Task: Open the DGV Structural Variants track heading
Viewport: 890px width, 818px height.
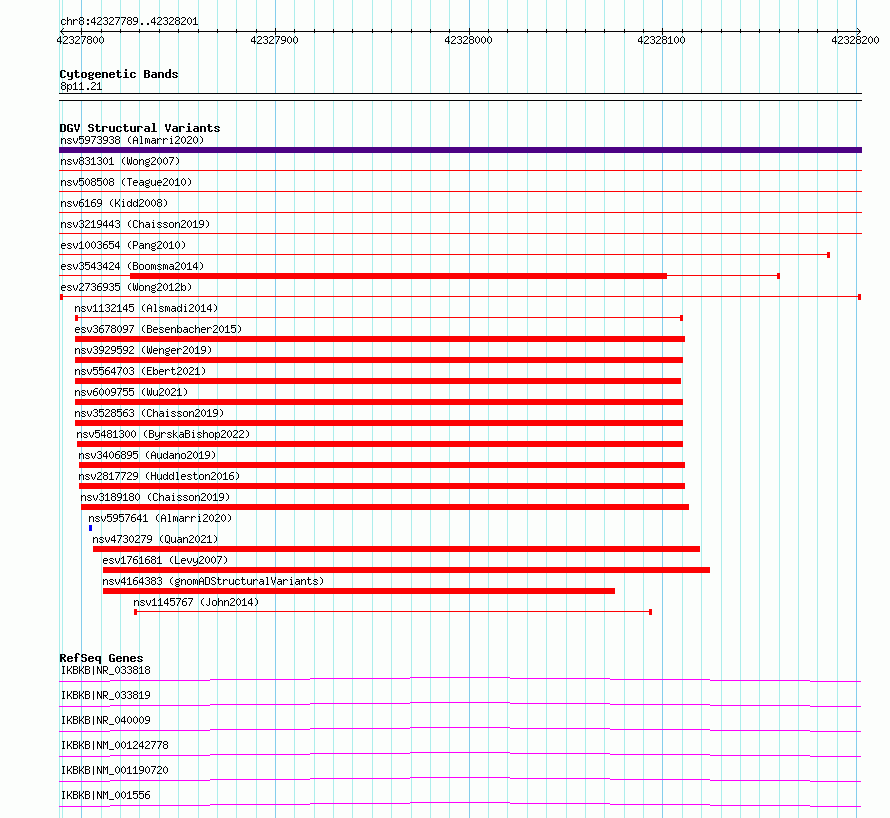Action: pos(140,128)
